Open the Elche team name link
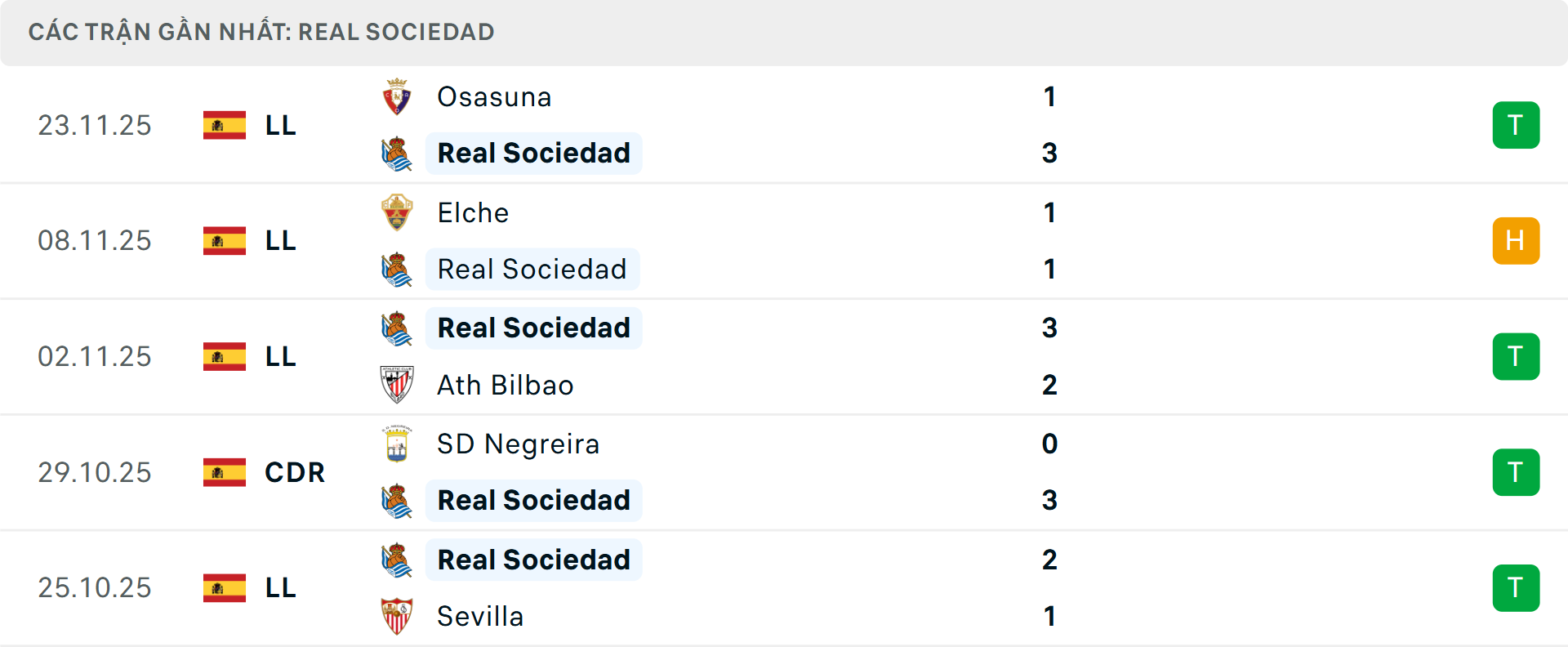Viewport: 1568px width, 647px height. click(473, 212)
